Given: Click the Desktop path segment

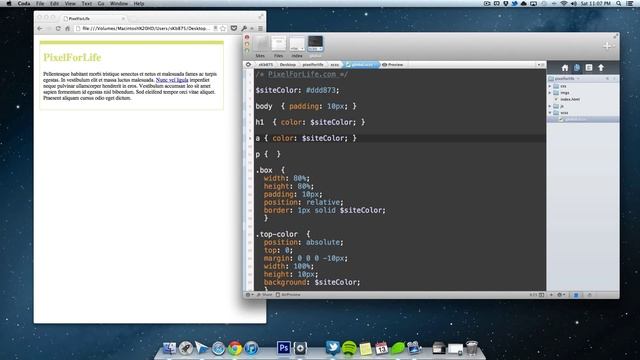Looking at the screenshot, I should pos(287,64).
